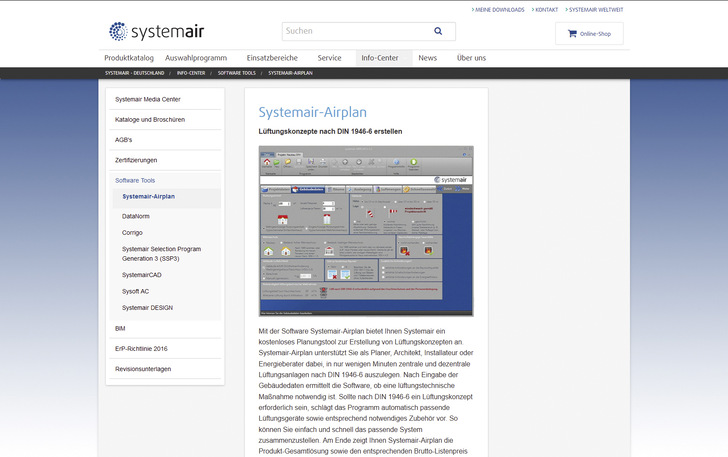Open the Produktkatalog menu
Screen dimensions: 728x457
coord(129,58)
